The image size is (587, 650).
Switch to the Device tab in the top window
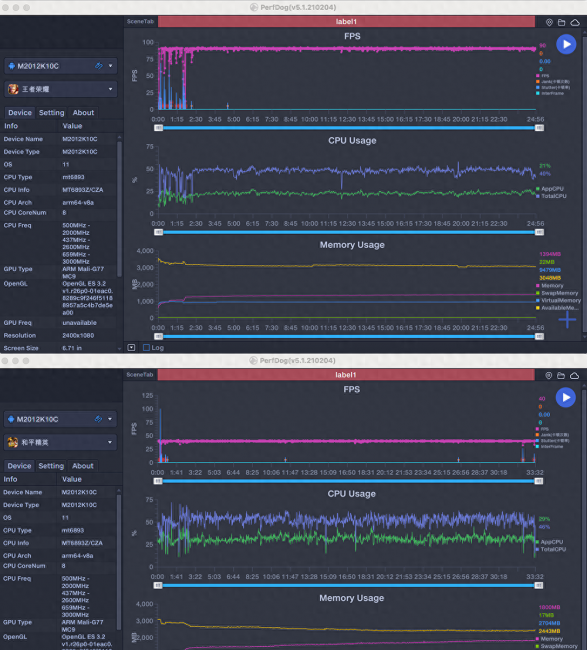coord(20,113)
